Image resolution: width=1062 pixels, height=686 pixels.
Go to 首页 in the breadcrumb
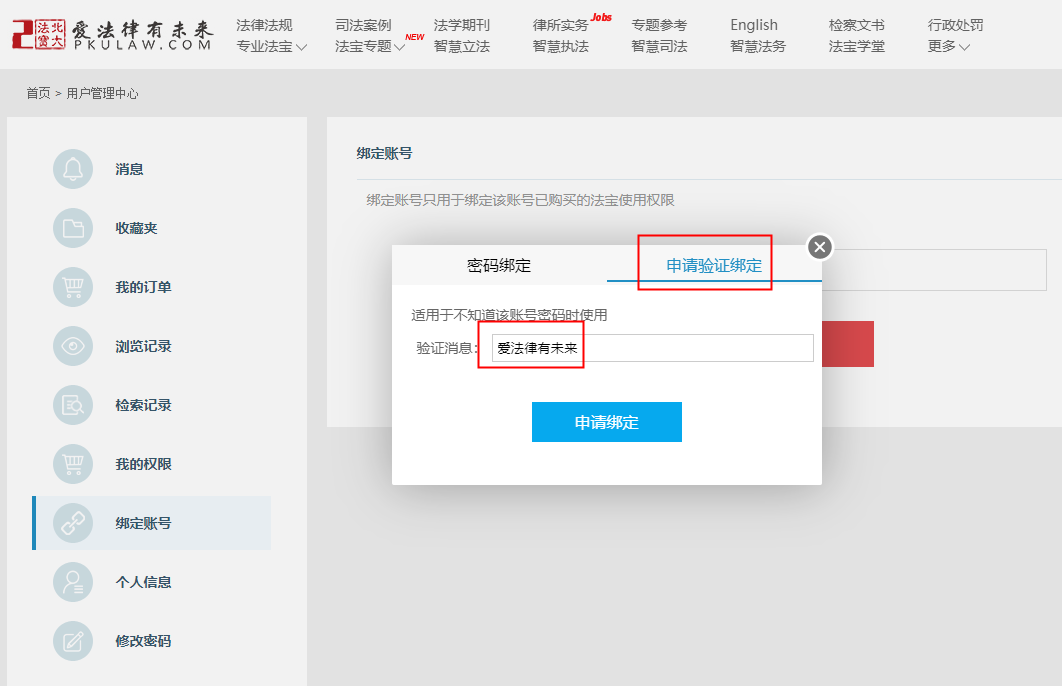point(38,94)
